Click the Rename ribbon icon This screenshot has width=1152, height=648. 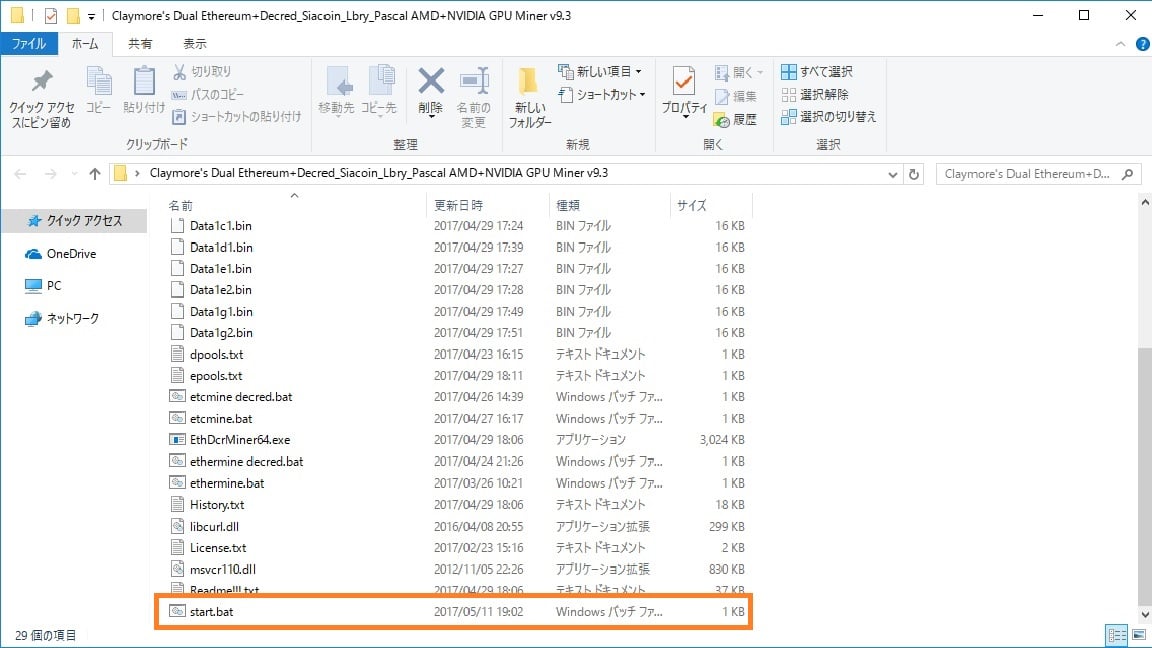474,98
